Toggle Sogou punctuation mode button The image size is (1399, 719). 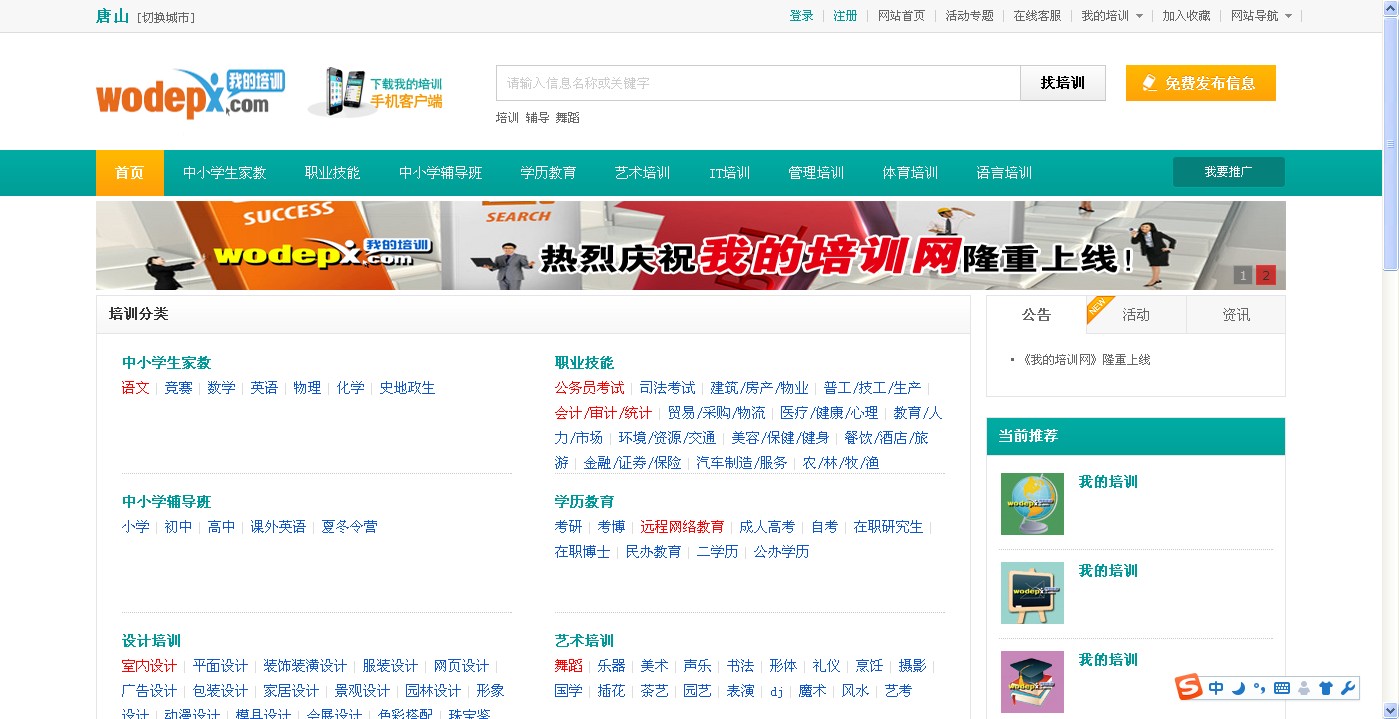(1260, 688)
